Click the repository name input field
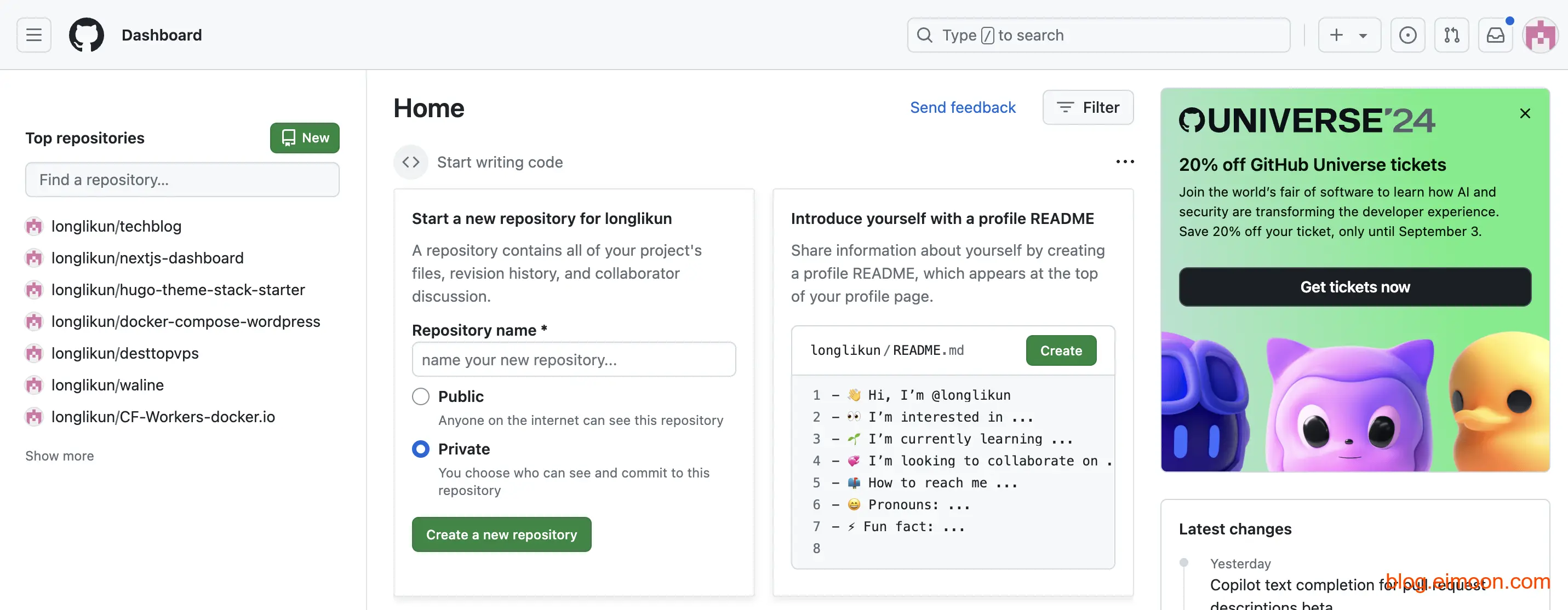This screenshot has height=610, width=1568. (x=574, y=359)
